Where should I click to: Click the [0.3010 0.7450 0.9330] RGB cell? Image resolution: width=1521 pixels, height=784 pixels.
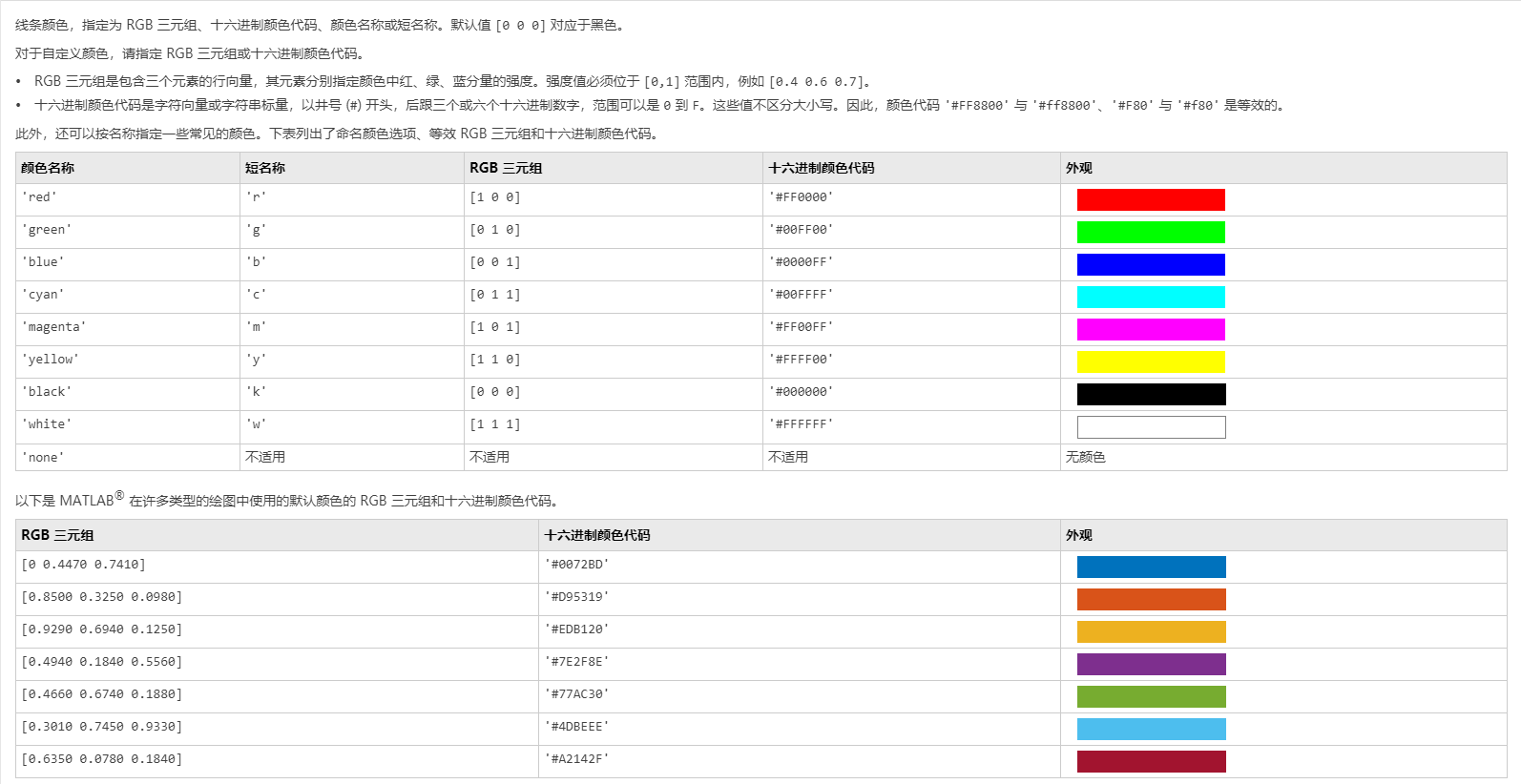click(x=277, y=730)
